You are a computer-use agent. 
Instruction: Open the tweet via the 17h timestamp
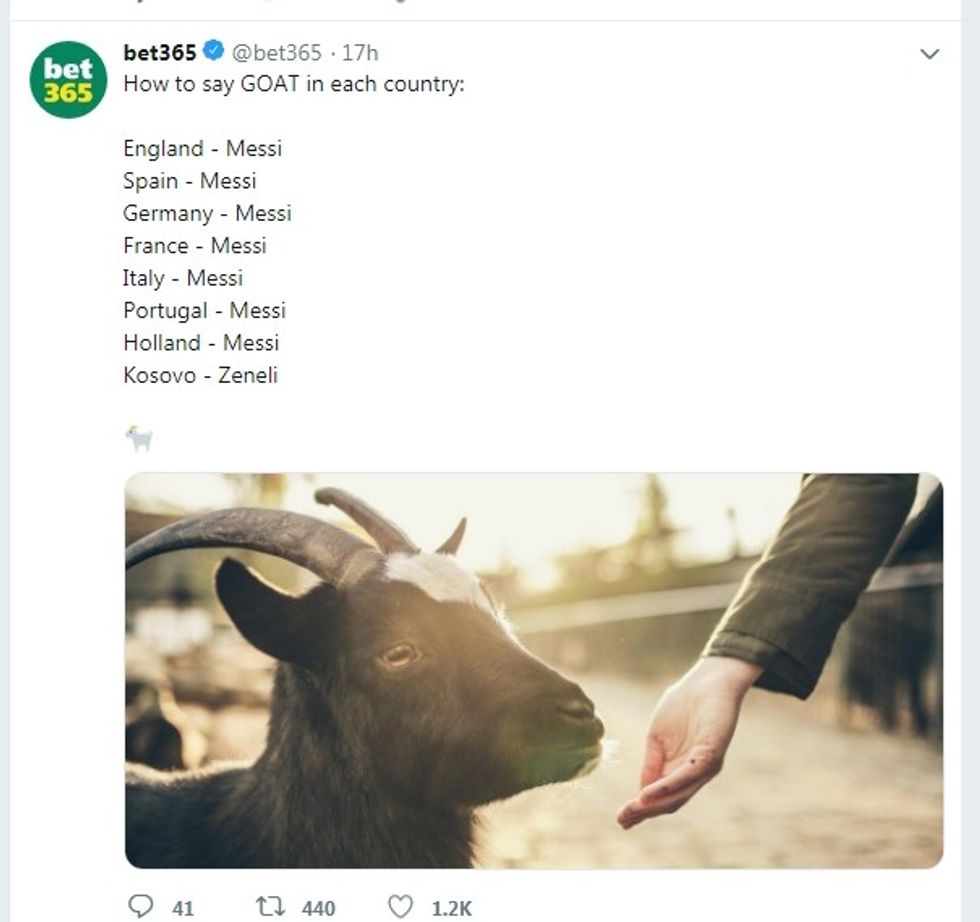(360, 53)
